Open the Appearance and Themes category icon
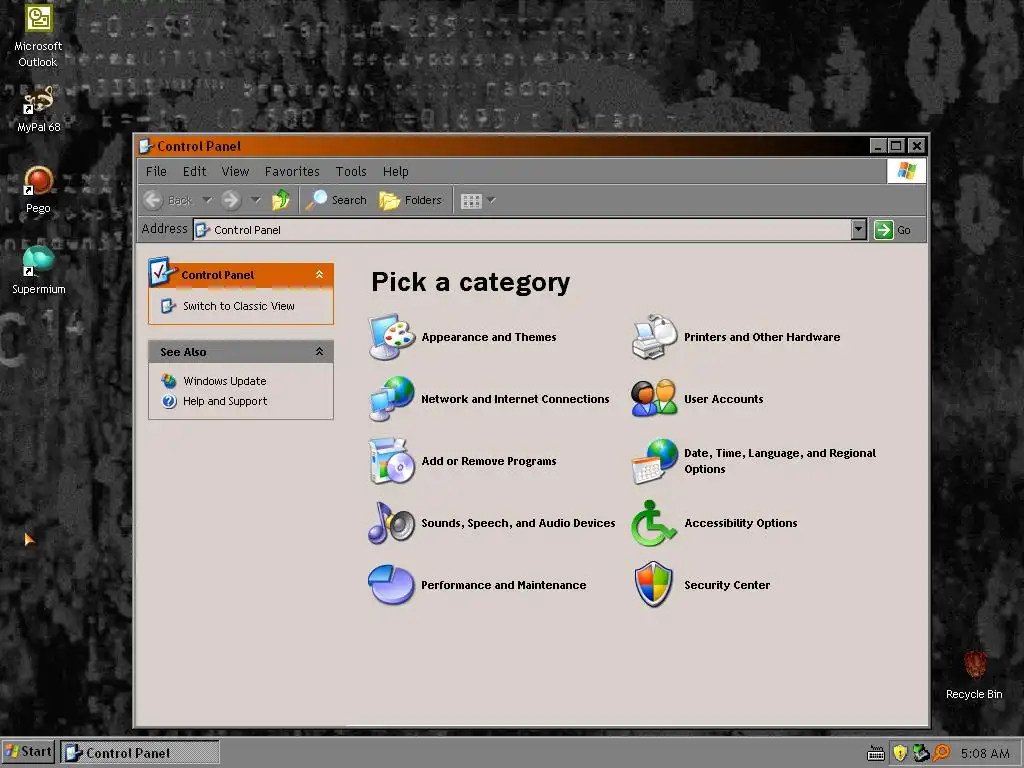Image resolution: width=1024 pixels, height=768 pixels. [391, 337]
